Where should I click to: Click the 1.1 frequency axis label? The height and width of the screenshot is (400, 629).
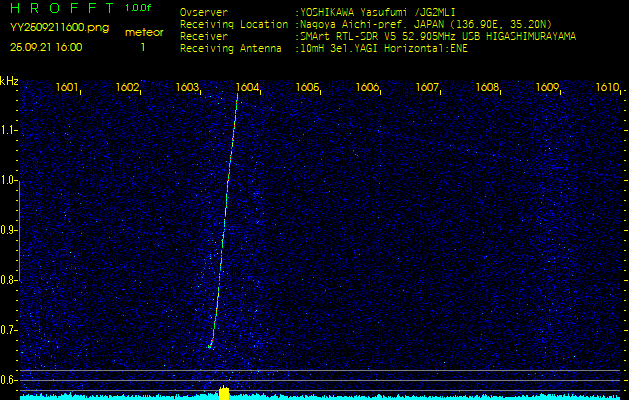coord(9,130)
